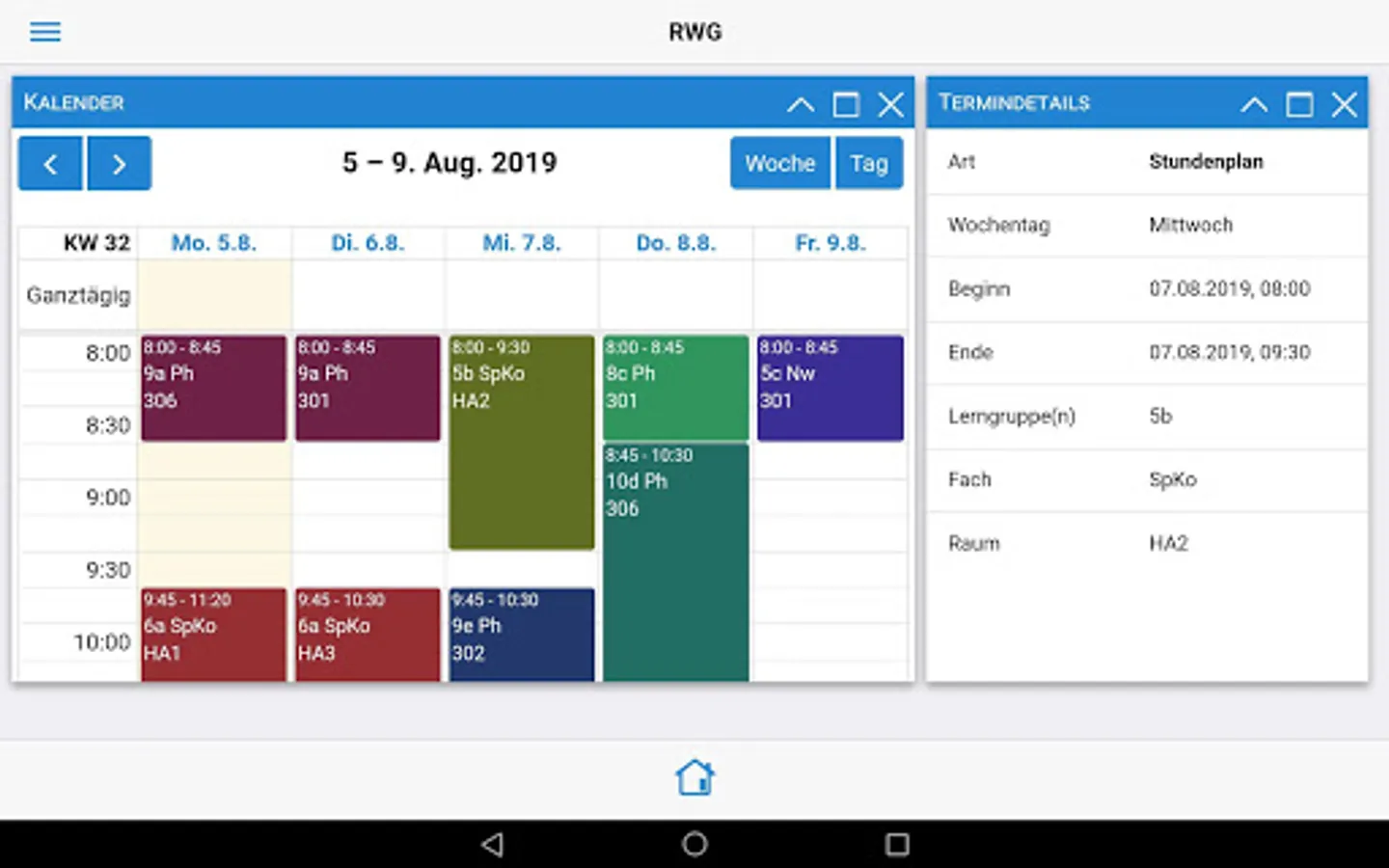The image size is (1389, 868).
Task: Open Thursday 8c Ph 301 lesson
Action: point(676,388)
